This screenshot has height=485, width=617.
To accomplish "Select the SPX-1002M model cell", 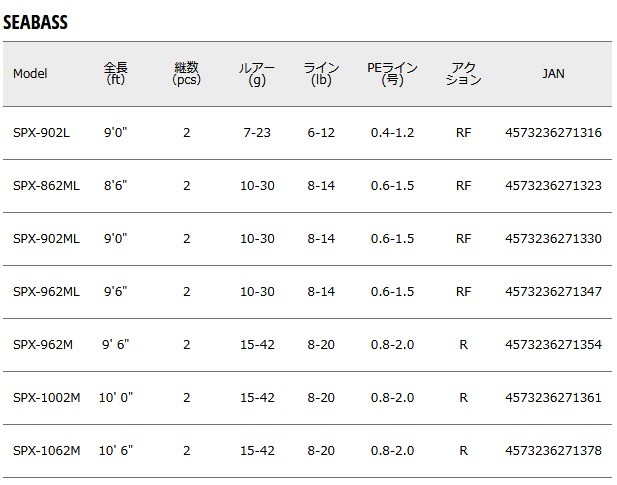I will pos(45,398).
